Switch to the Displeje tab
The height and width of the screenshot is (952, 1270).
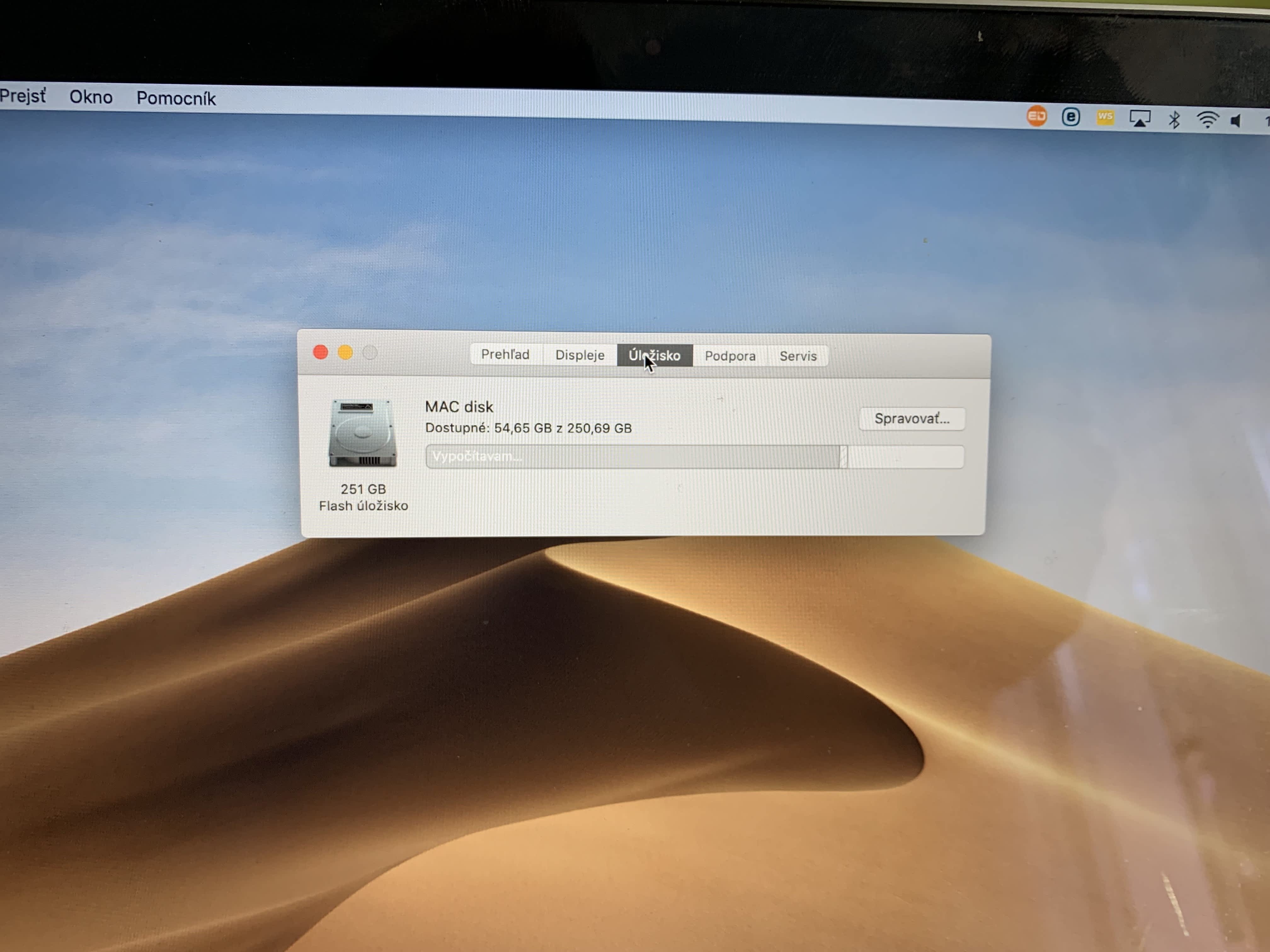[579, 355]
